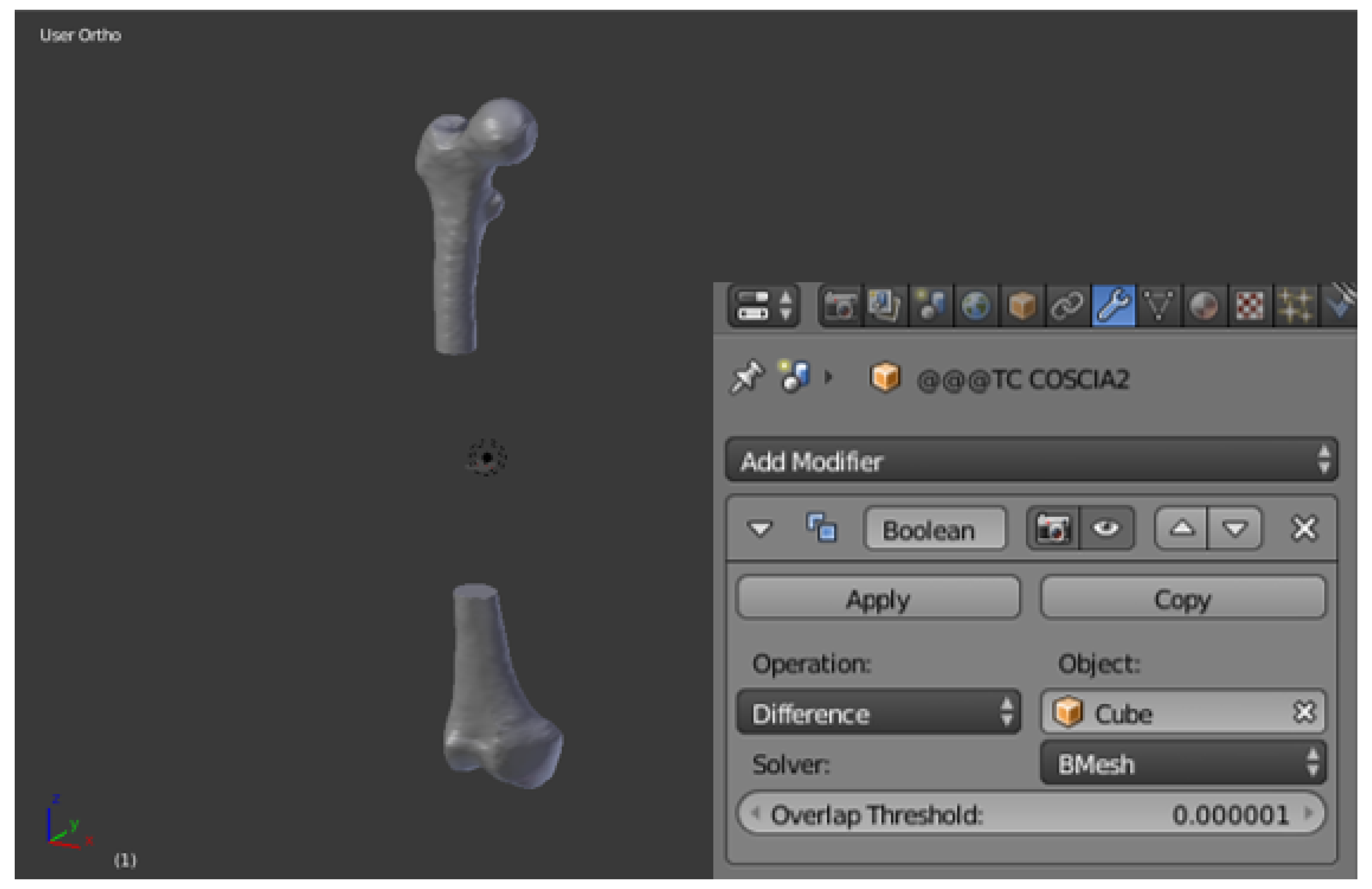Image resolution: width=1372 pixels, height=889 pixels.
Task: Open the World properties globe tab
Action: point(975,306)
